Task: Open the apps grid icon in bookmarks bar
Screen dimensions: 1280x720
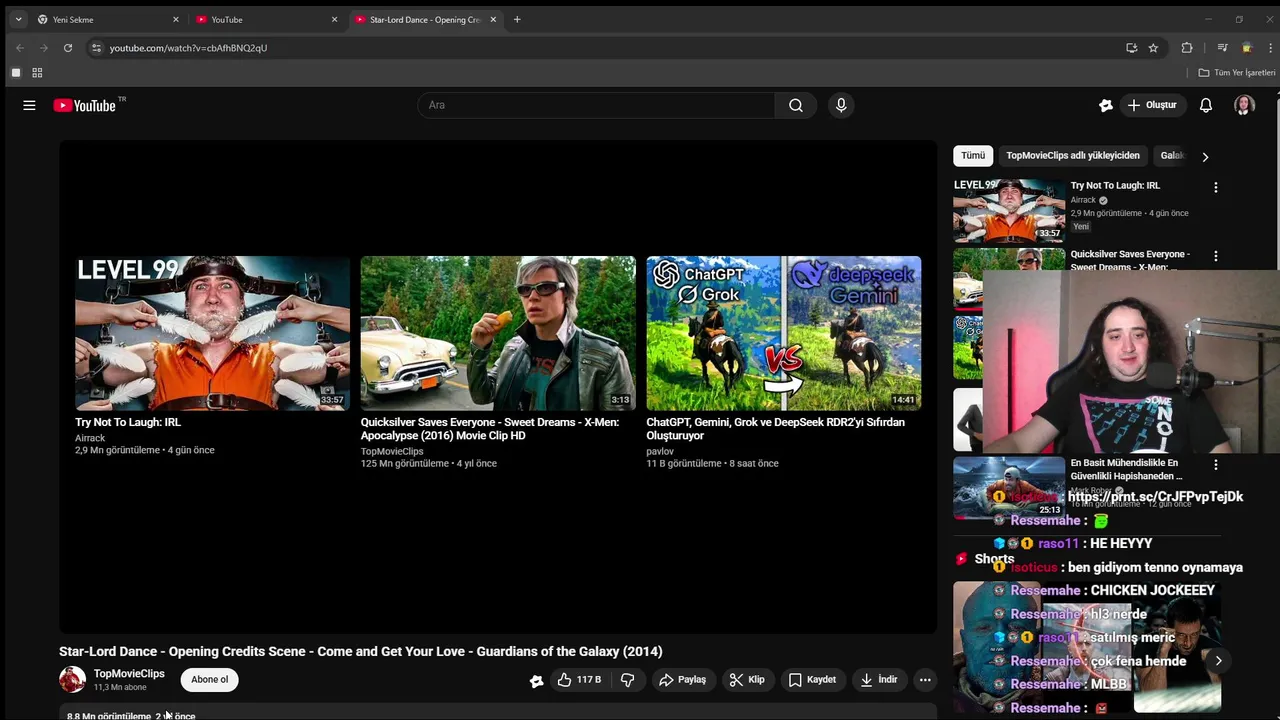Action: [x=37, y=73]
